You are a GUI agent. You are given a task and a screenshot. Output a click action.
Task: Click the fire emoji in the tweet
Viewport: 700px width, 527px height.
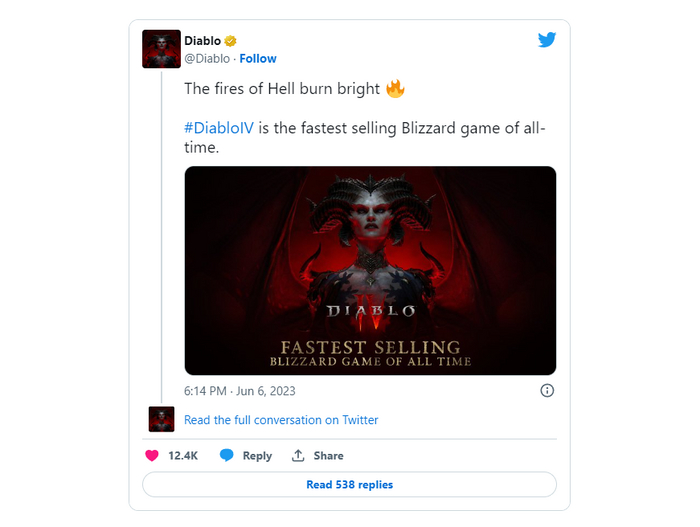point(395,88)
